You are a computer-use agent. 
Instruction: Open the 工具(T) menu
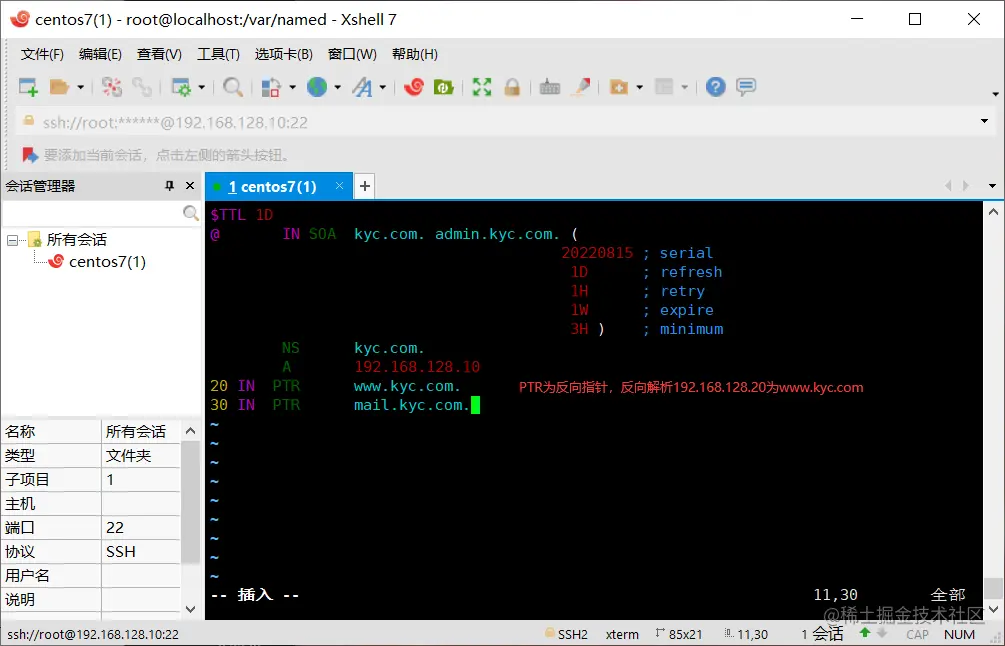[x=218, y=54]
